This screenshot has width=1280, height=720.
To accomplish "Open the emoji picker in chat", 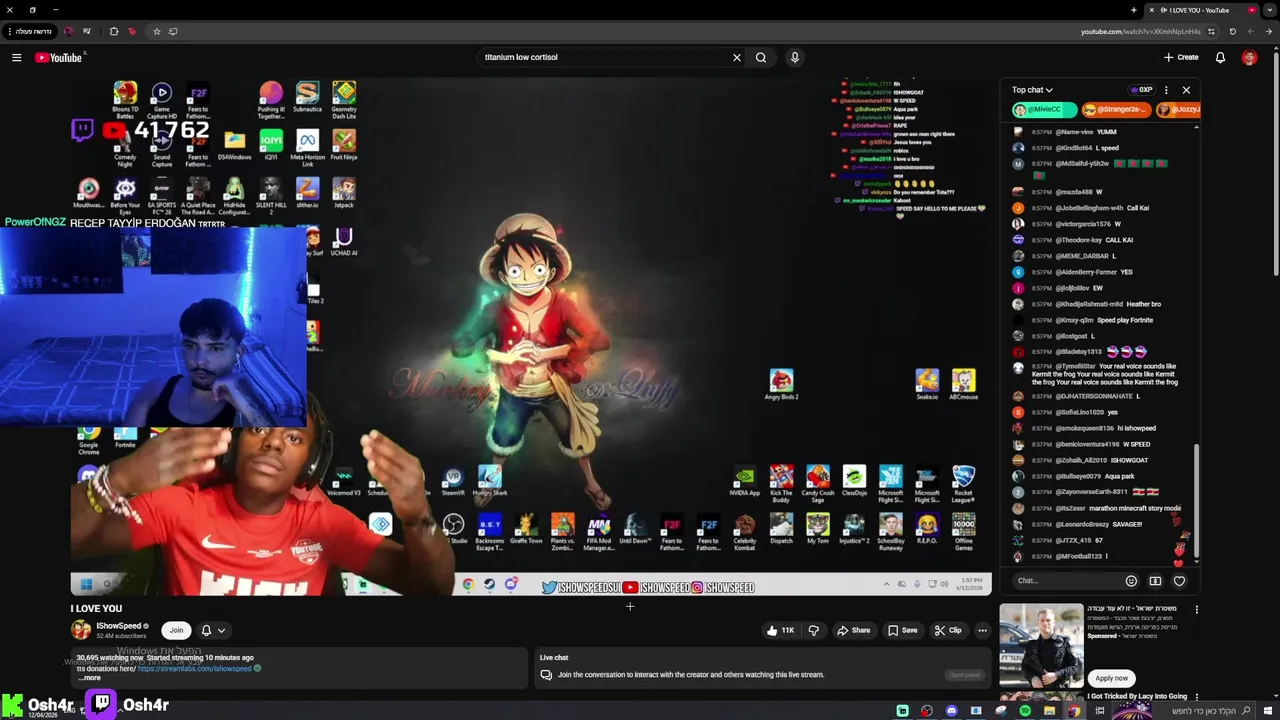I will pos(1131,581).
